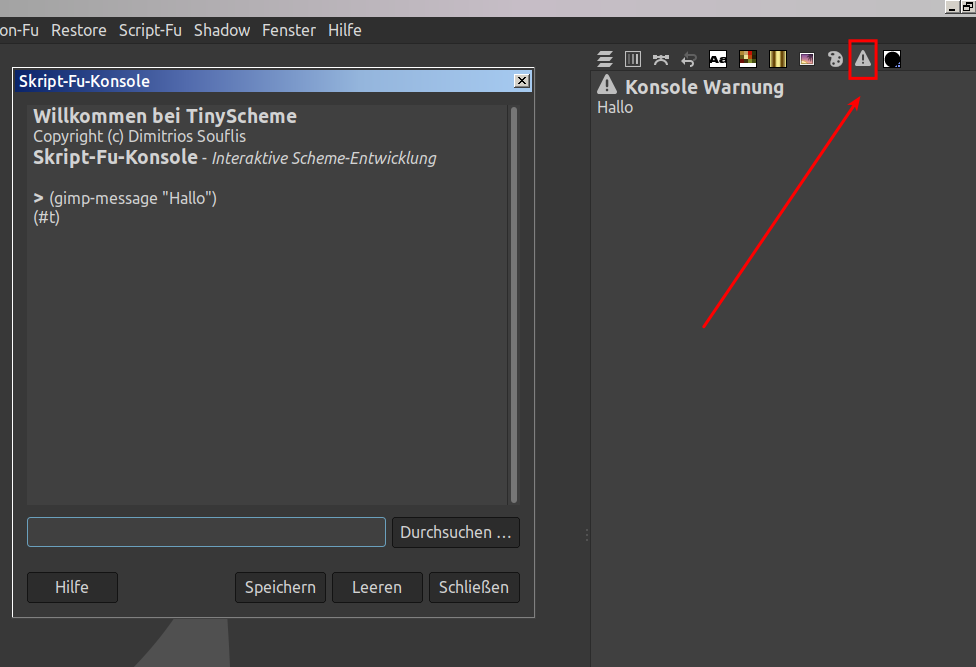Viewport: 976px width, 667px height.
Task: Click the 'Willkommen bei TinyScheme' heading
Action: pyautogui.click(x=165, y=116)
